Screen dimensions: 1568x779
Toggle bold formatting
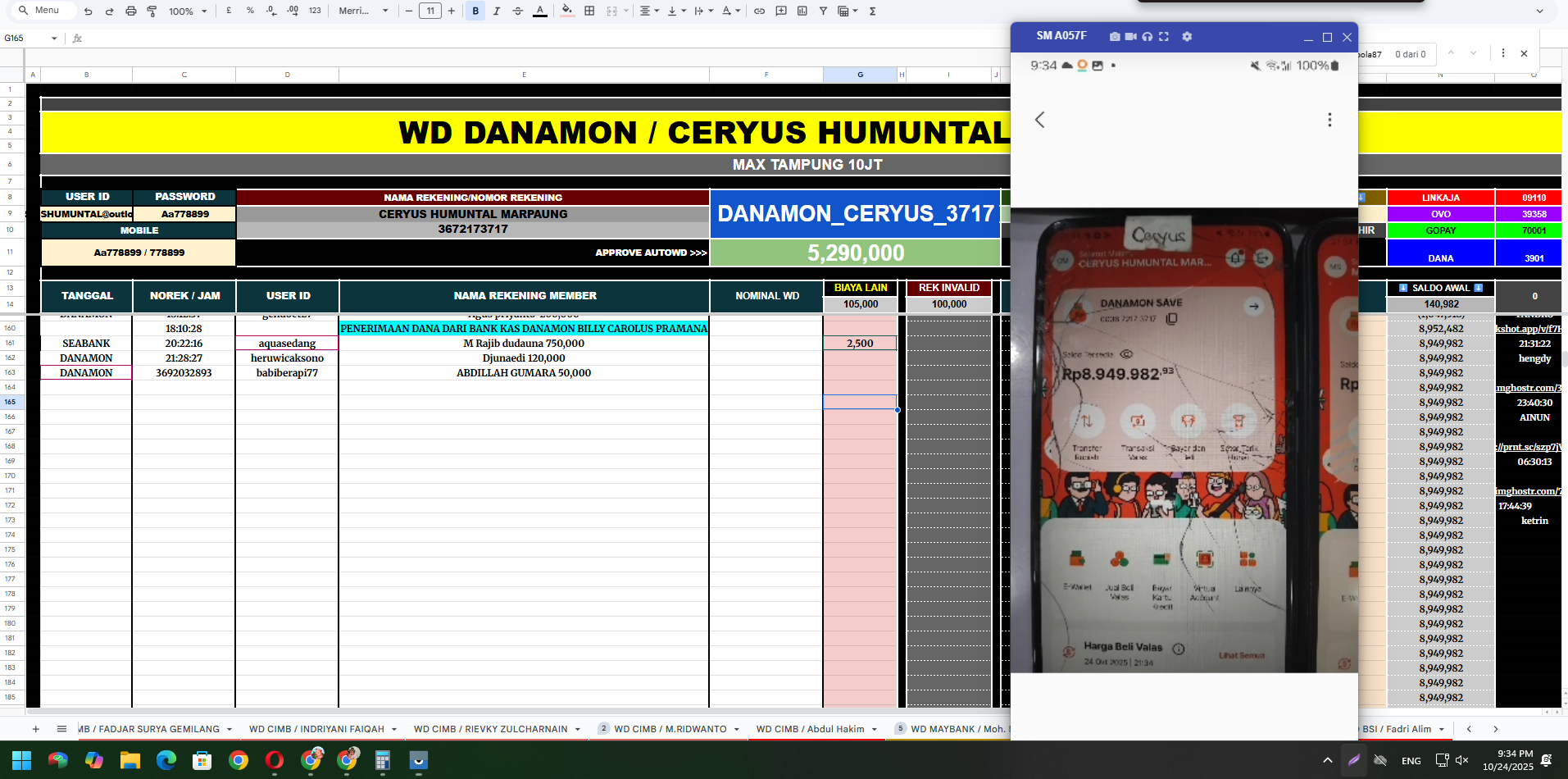point(475,11)
